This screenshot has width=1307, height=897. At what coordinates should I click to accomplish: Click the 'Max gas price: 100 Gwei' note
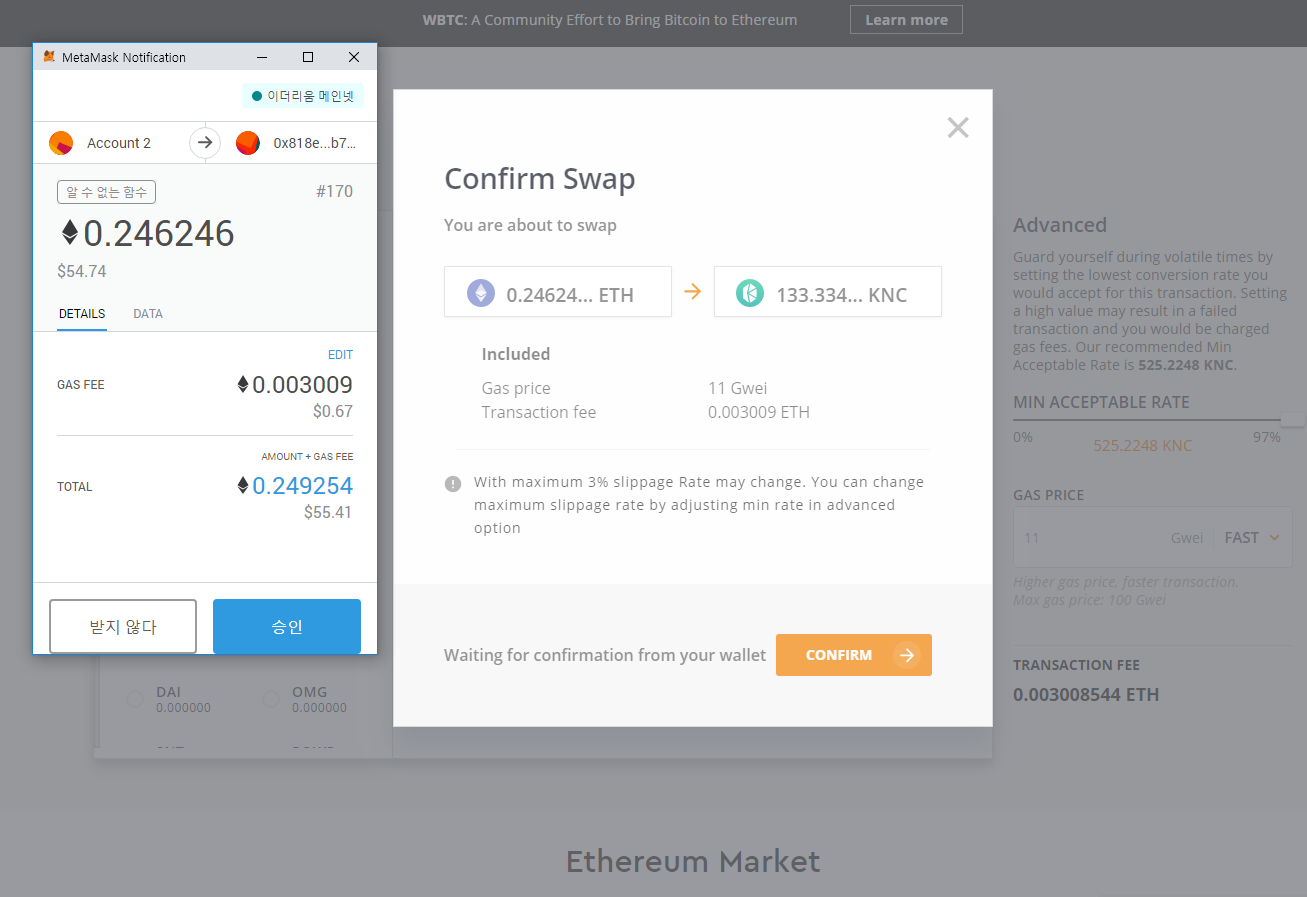click(1089, 600)
